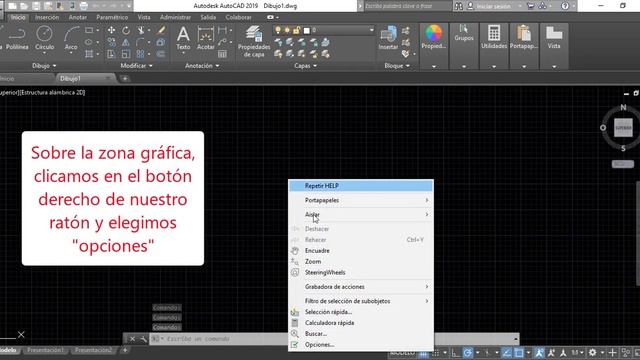Toggle ortho mode in status bar
The width and height of the screenshot is (640, 360).
[x=455, y=353]
